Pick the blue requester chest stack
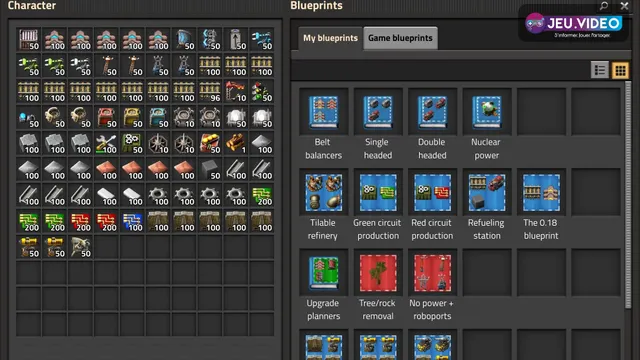This screenshot has width=640, height=360. click(158, 118)
